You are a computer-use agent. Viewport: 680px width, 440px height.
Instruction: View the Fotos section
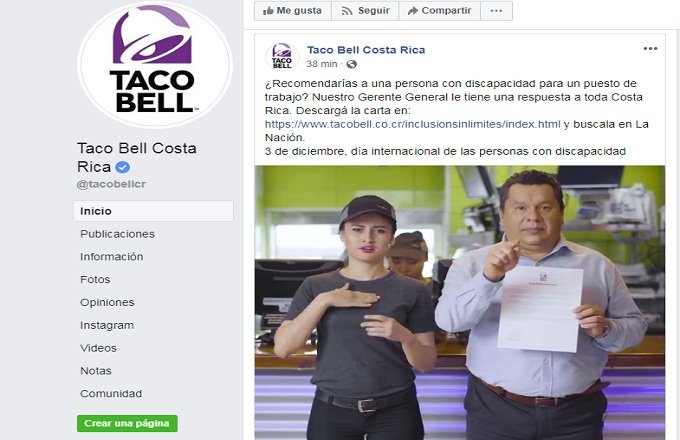[95, 280]
